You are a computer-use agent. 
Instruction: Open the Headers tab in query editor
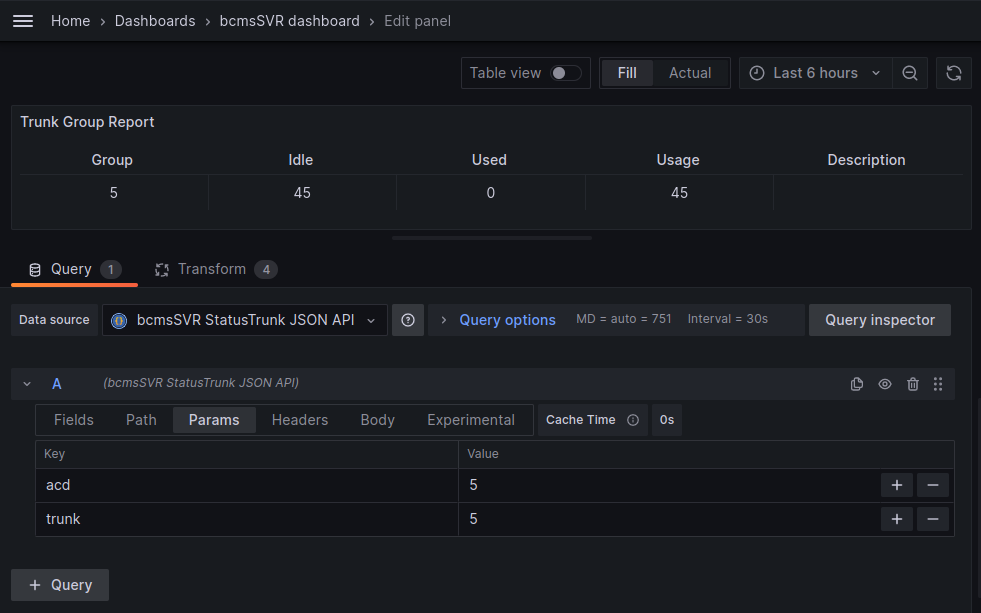coord(300,420)
